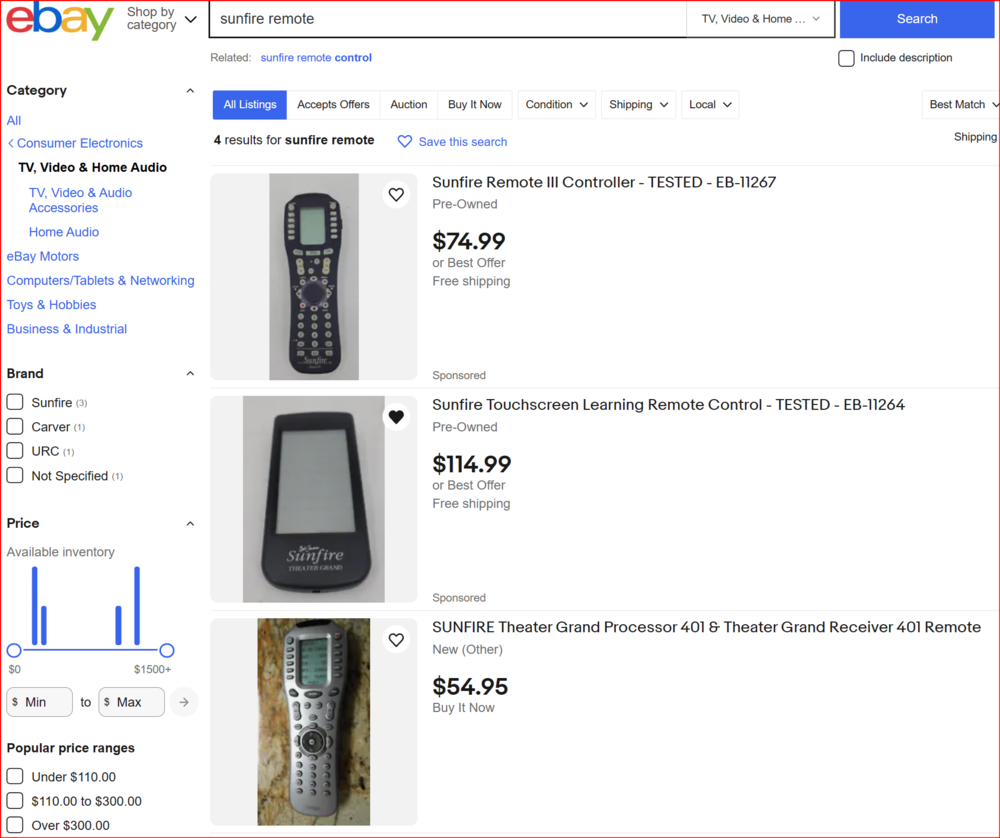Click the heart icon beside Save this search
Image resolution: width=1000 pixels, height=838 pixels.
405,142
